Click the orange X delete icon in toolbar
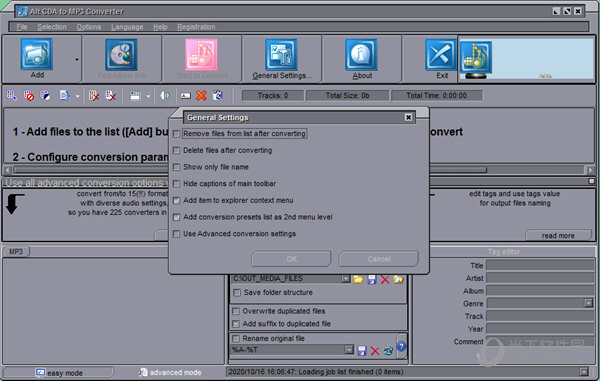This screenshot has height=381, width=600. click(x=201, y=95)
